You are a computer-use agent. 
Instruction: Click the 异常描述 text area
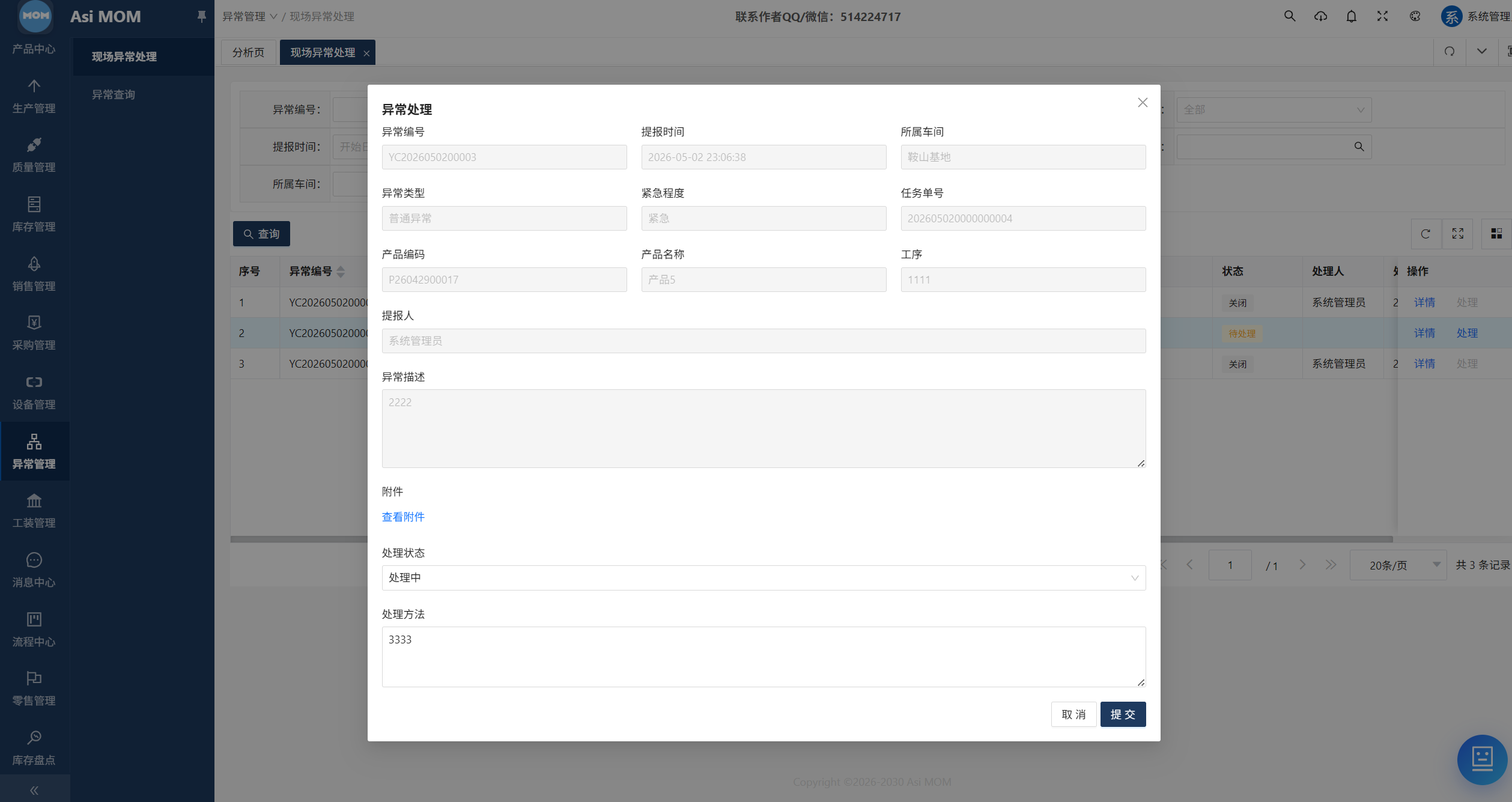764,428
